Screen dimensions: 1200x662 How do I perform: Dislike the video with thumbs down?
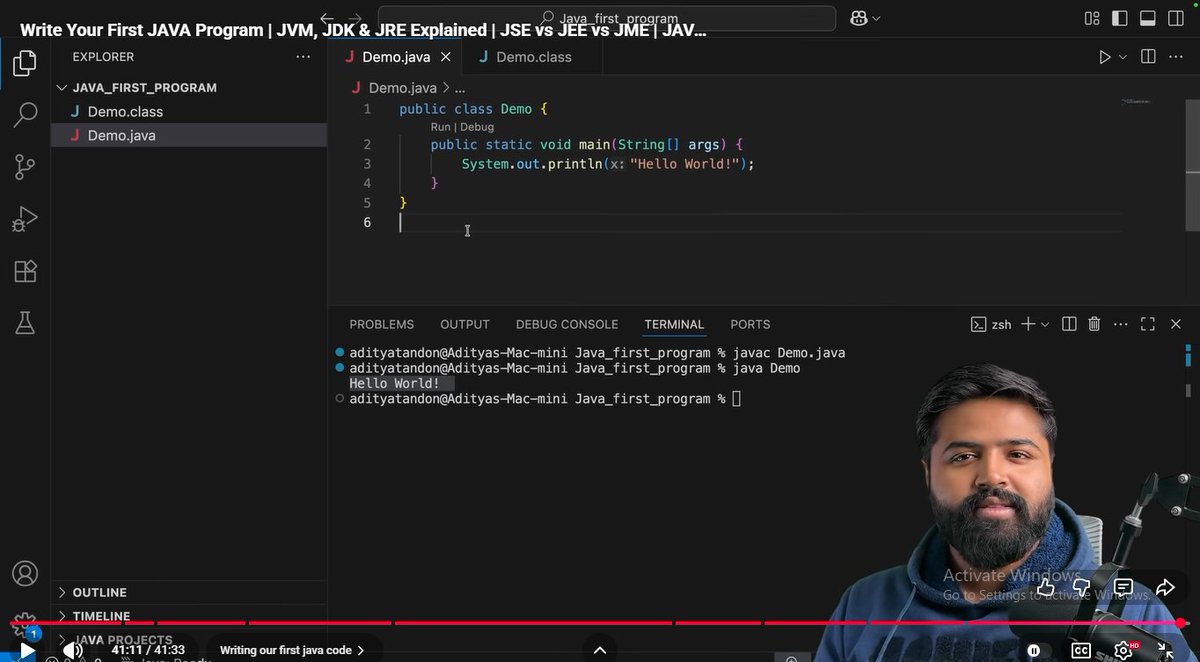pos(1083,587)
